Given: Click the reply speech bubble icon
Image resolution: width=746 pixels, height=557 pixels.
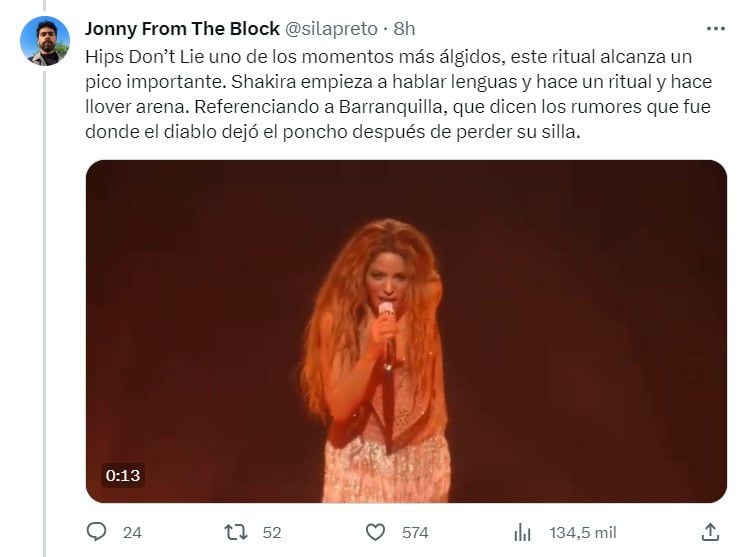Looking at the screenshot, I should pos(97,532).
